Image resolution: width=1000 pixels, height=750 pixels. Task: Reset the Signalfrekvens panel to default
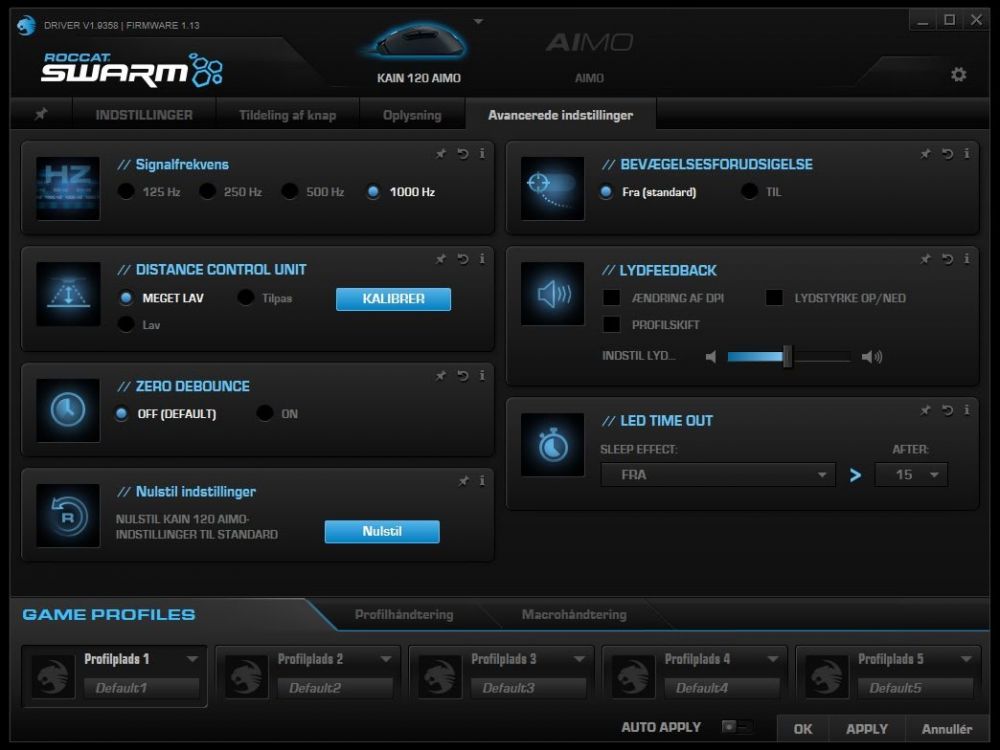pyautogui.click(x=463, y=154)
